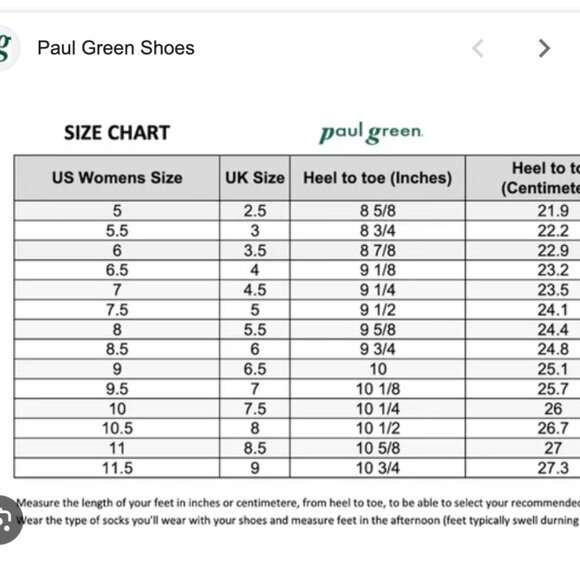Click the 9 5/8 inches cell

coord(378,330)
